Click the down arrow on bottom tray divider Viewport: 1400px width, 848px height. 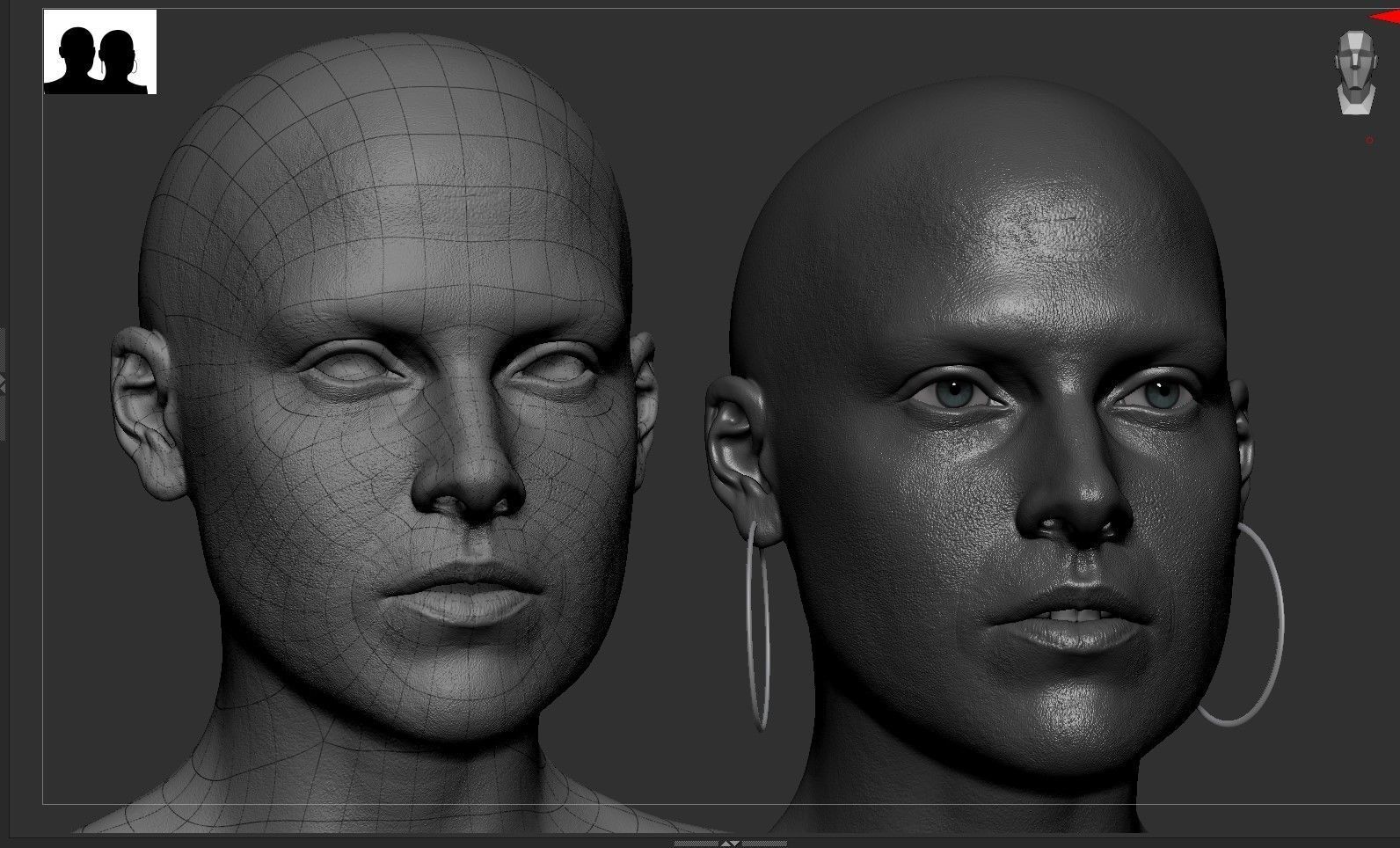pos(735,844)
